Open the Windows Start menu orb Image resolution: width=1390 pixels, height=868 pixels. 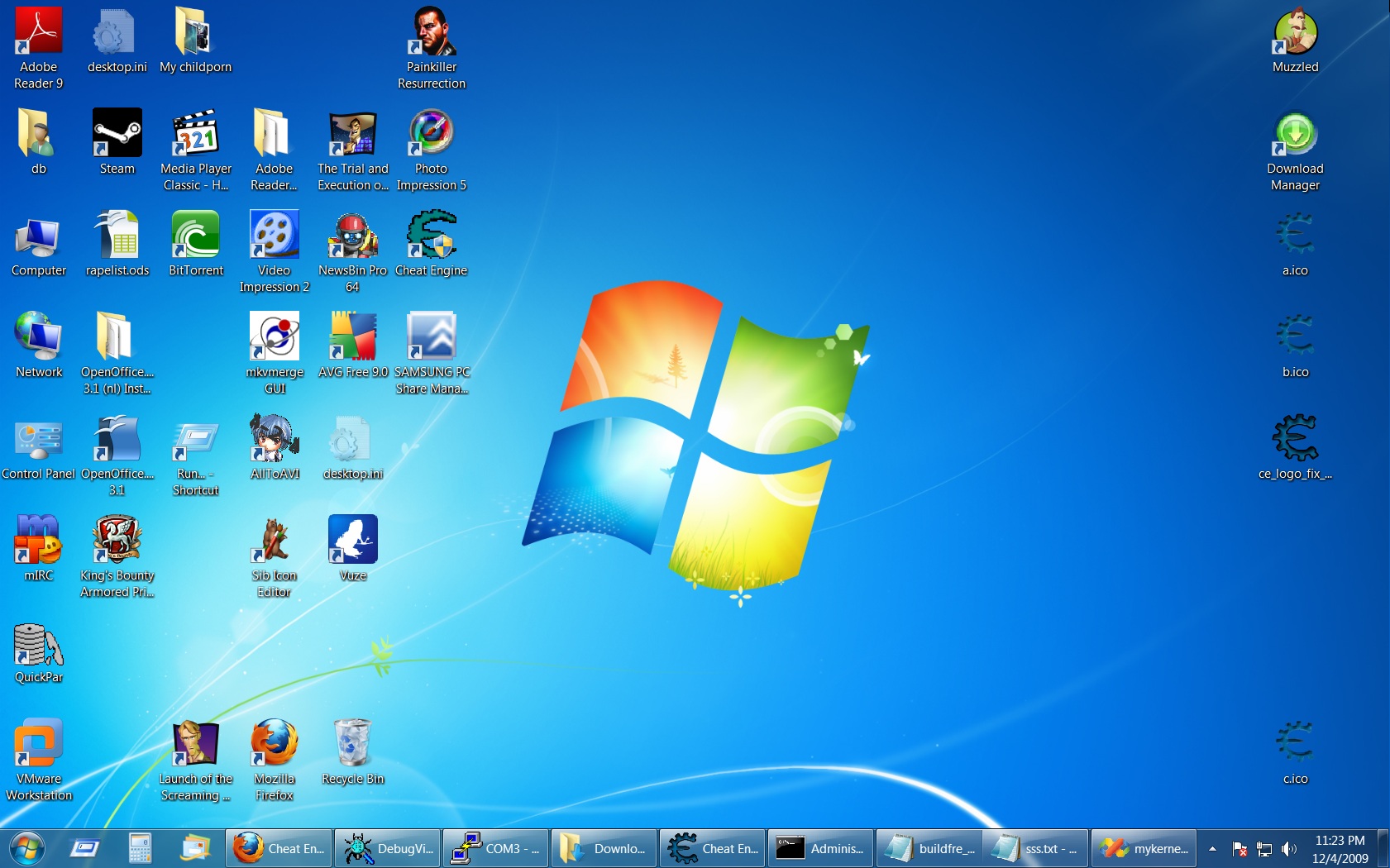click(x=27, y=848)
